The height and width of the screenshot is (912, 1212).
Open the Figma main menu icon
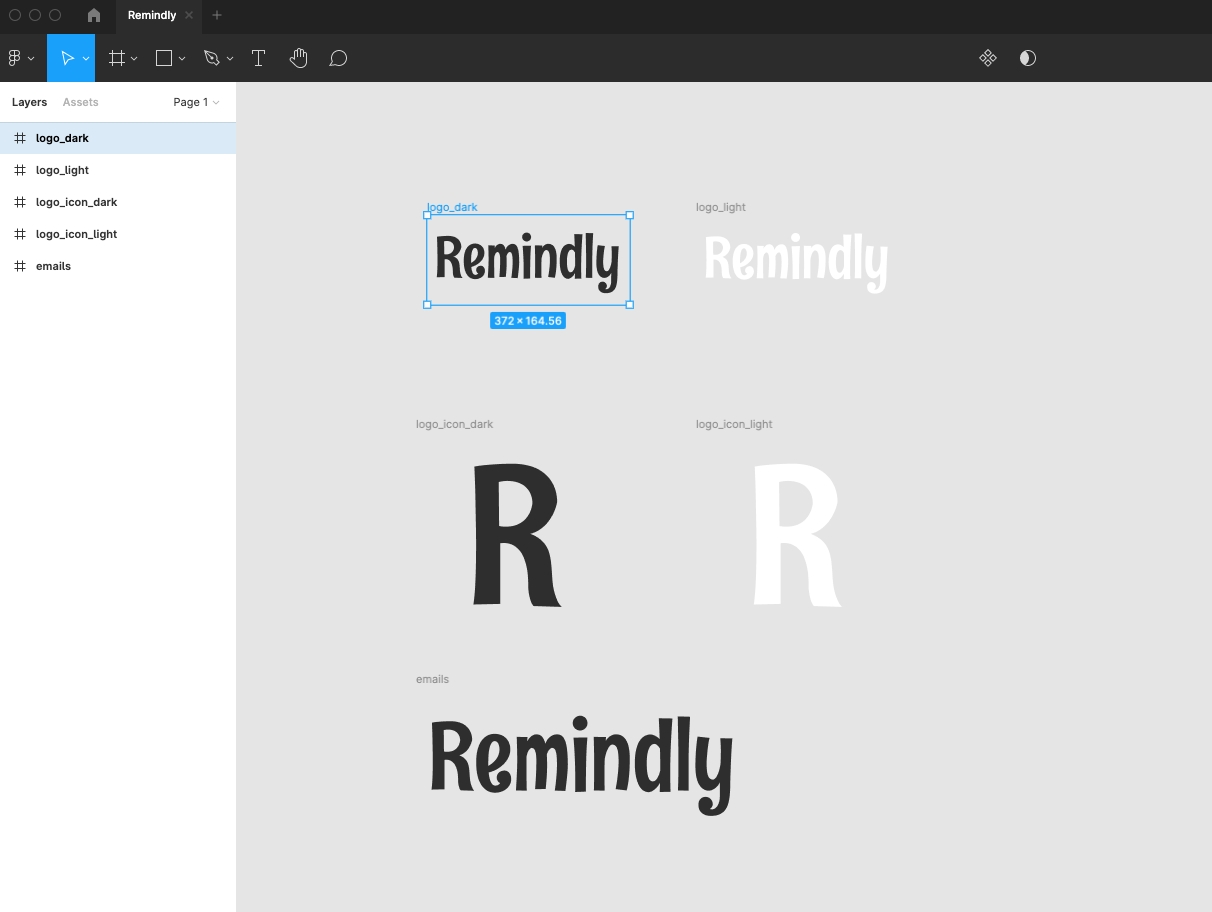pyautogui.click(x=15, y=58)
